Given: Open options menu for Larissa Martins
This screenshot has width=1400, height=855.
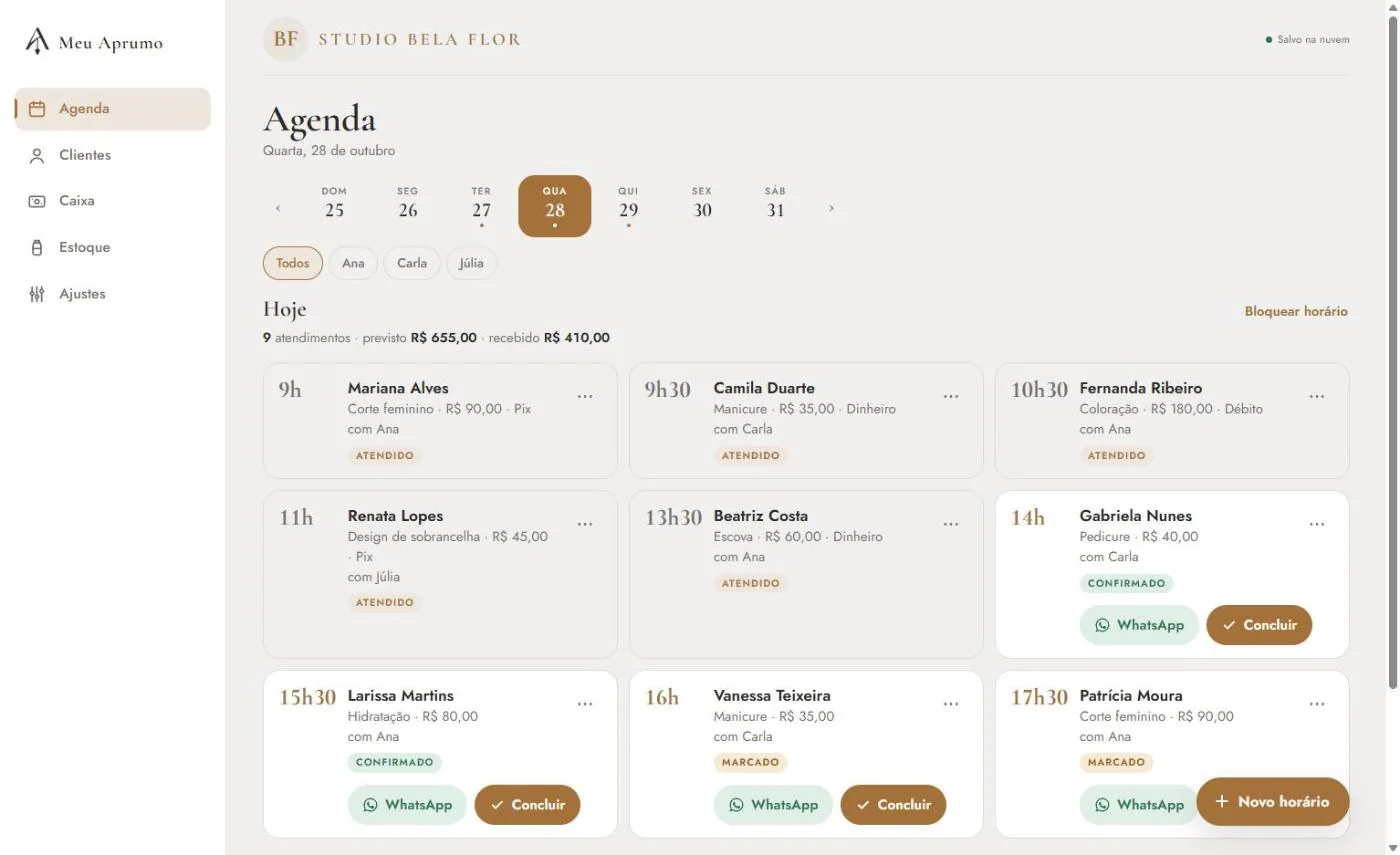Looking at the screenshot, I should click(x=585, y=704).
